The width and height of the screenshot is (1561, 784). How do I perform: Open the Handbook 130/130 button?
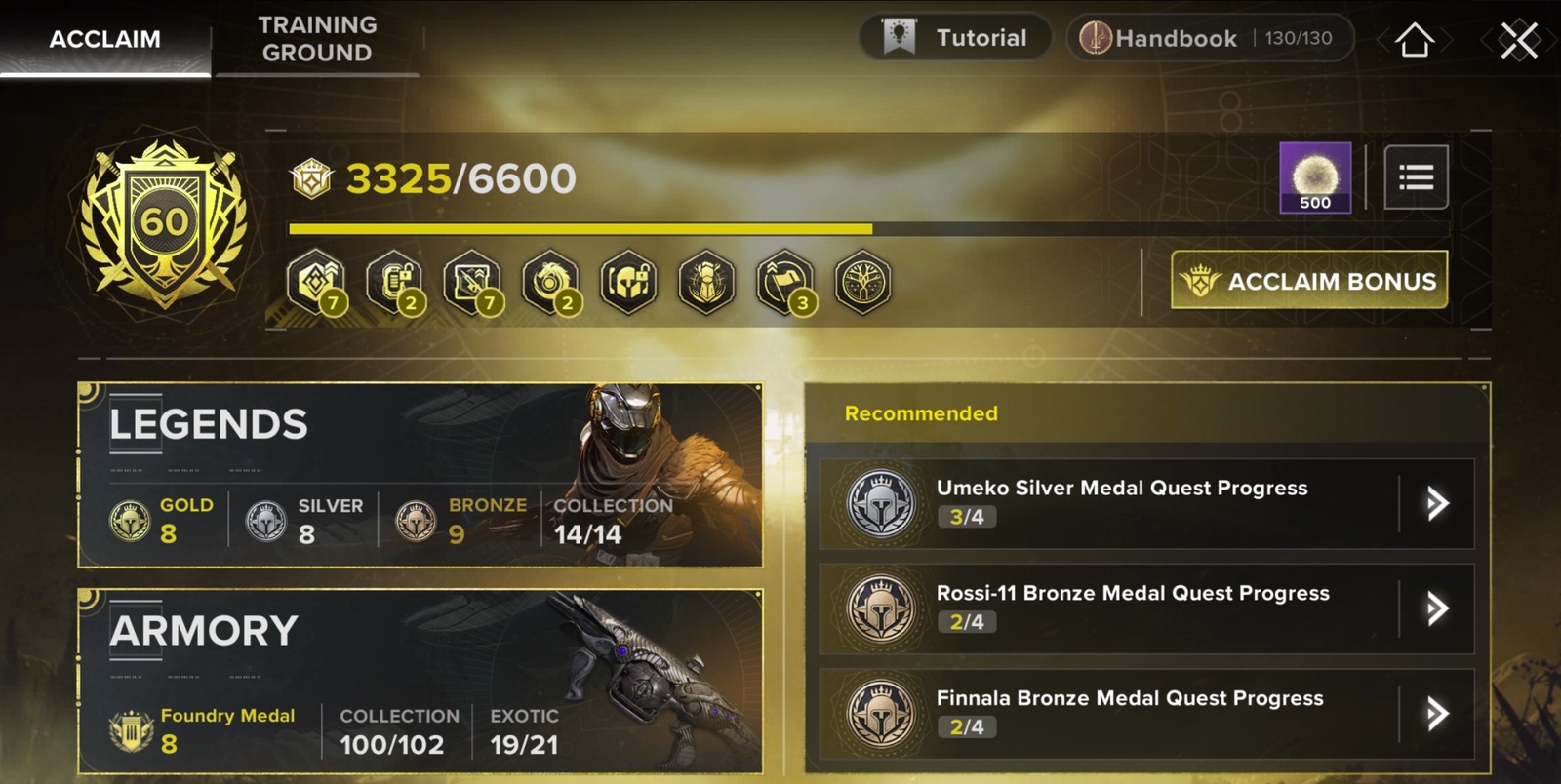point(1210,38)
